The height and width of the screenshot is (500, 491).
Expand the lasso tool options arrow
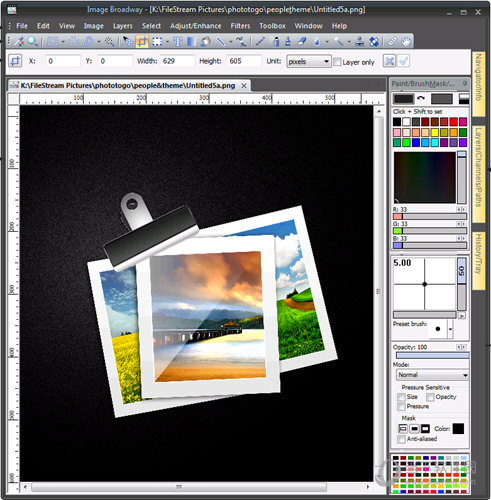99,42
